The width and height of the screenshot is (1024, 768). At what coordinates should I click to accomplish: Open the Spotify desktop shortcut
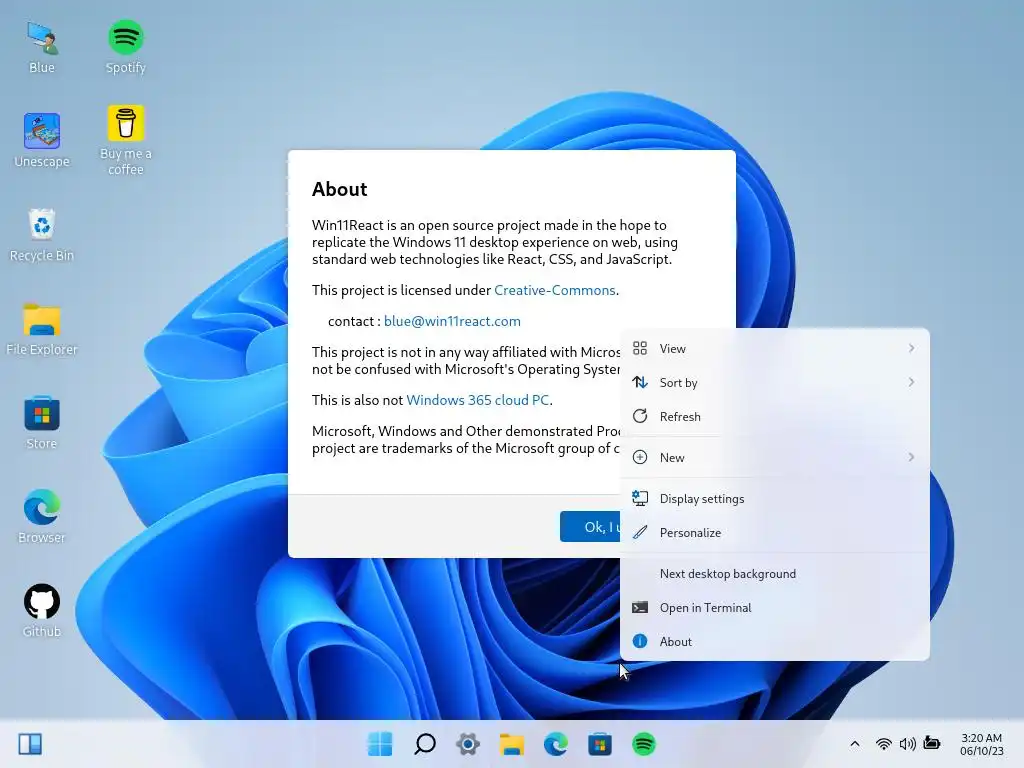tap(125, 47)
